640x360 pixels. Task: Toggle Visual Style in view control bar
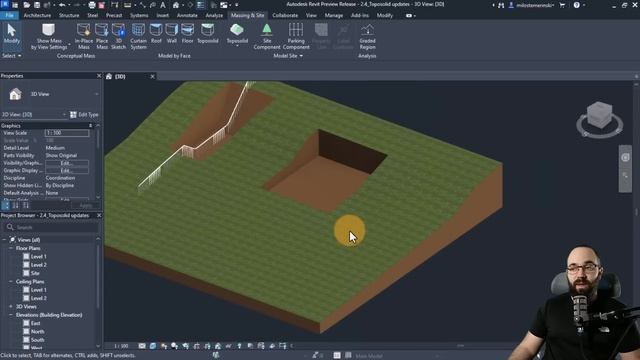coord(153,346)
